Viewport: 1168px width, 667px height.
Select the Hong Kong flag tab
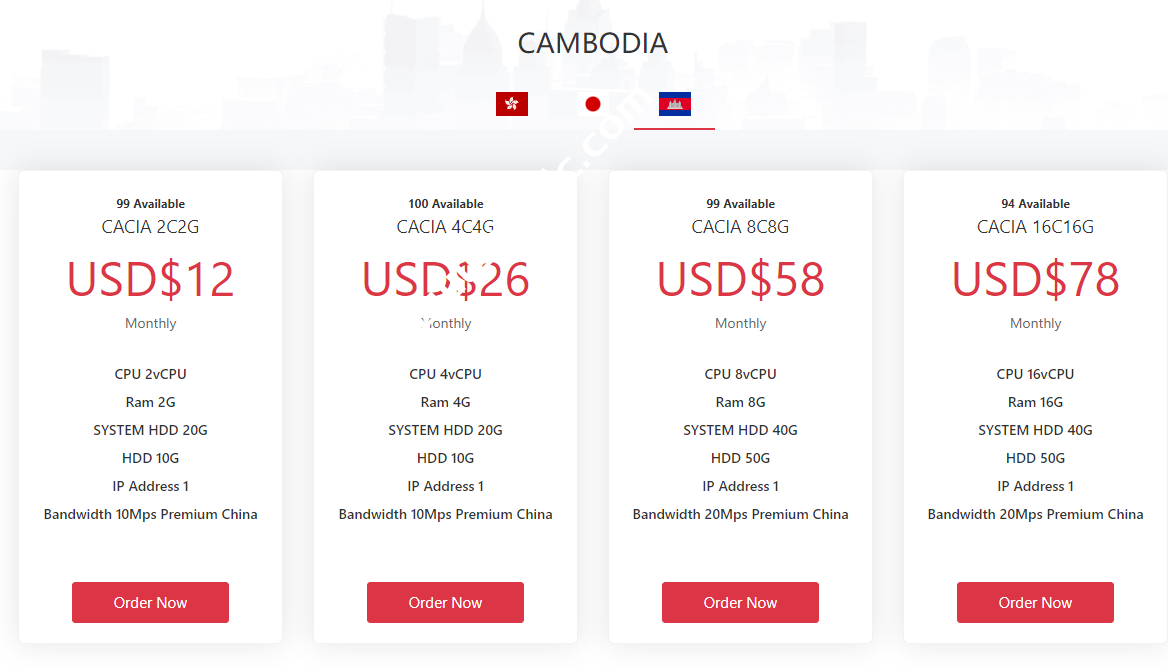click(x=512, y=104)
